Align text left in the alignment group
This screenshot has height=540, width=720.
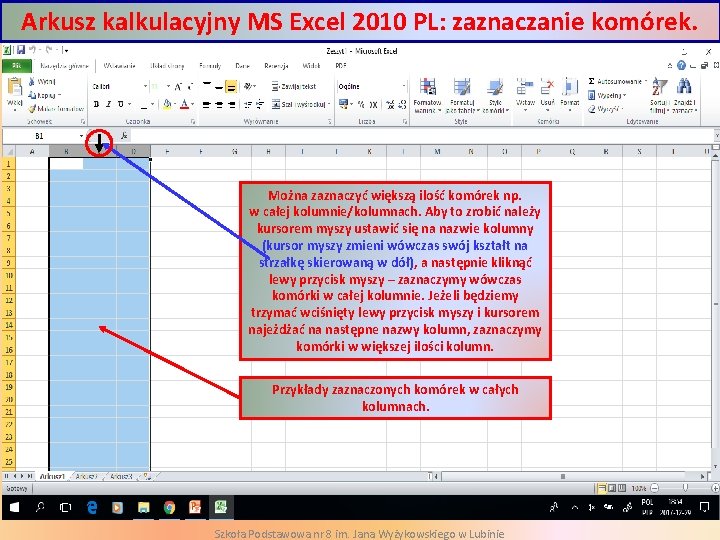tap(207, 105)
